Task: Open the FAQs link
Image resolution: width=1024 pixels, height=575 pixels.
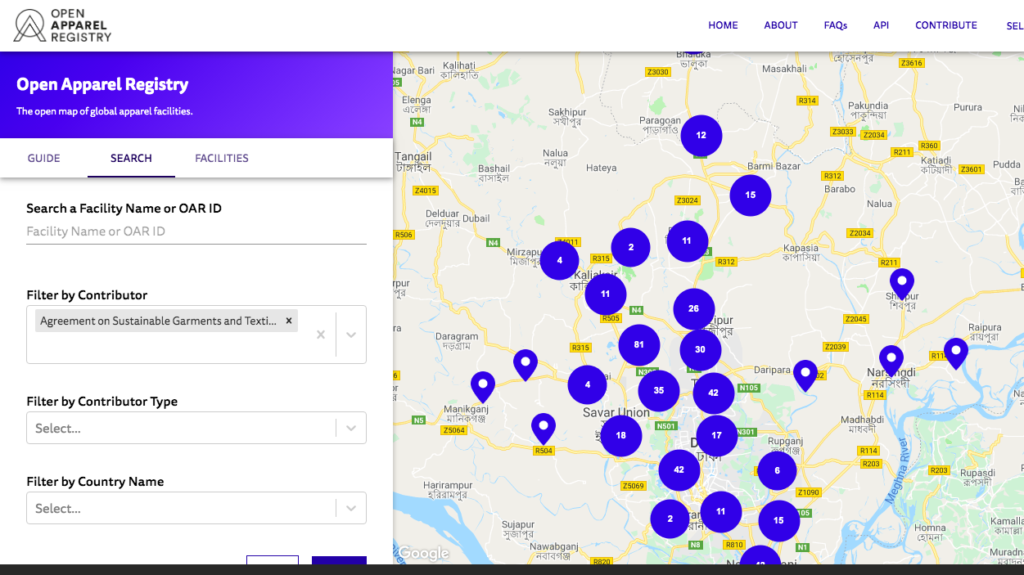Action: click(835, 25)
